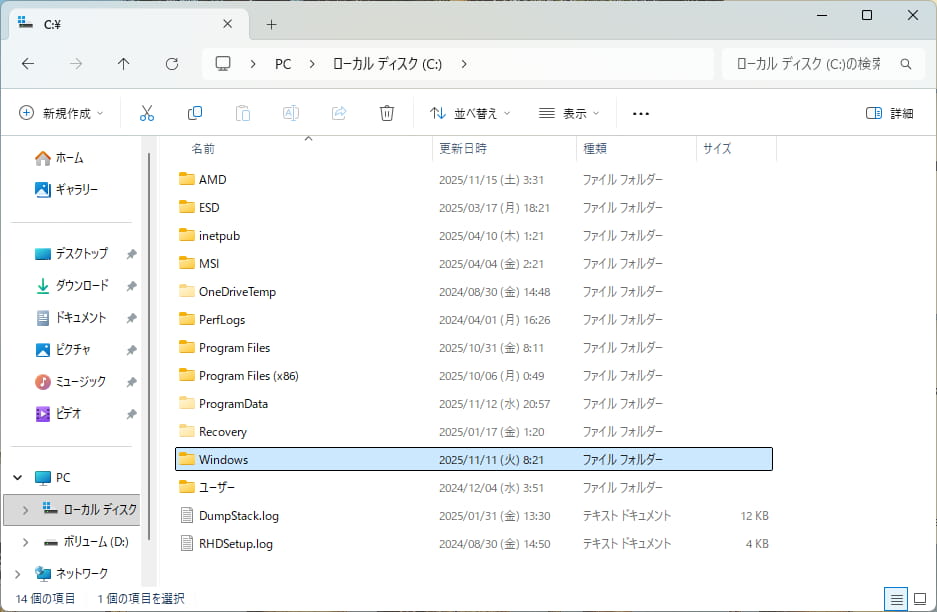The width and height of the screenshot is (937, 612).
Task: Open the 表示 view dropdown
Action: [569, 113]
